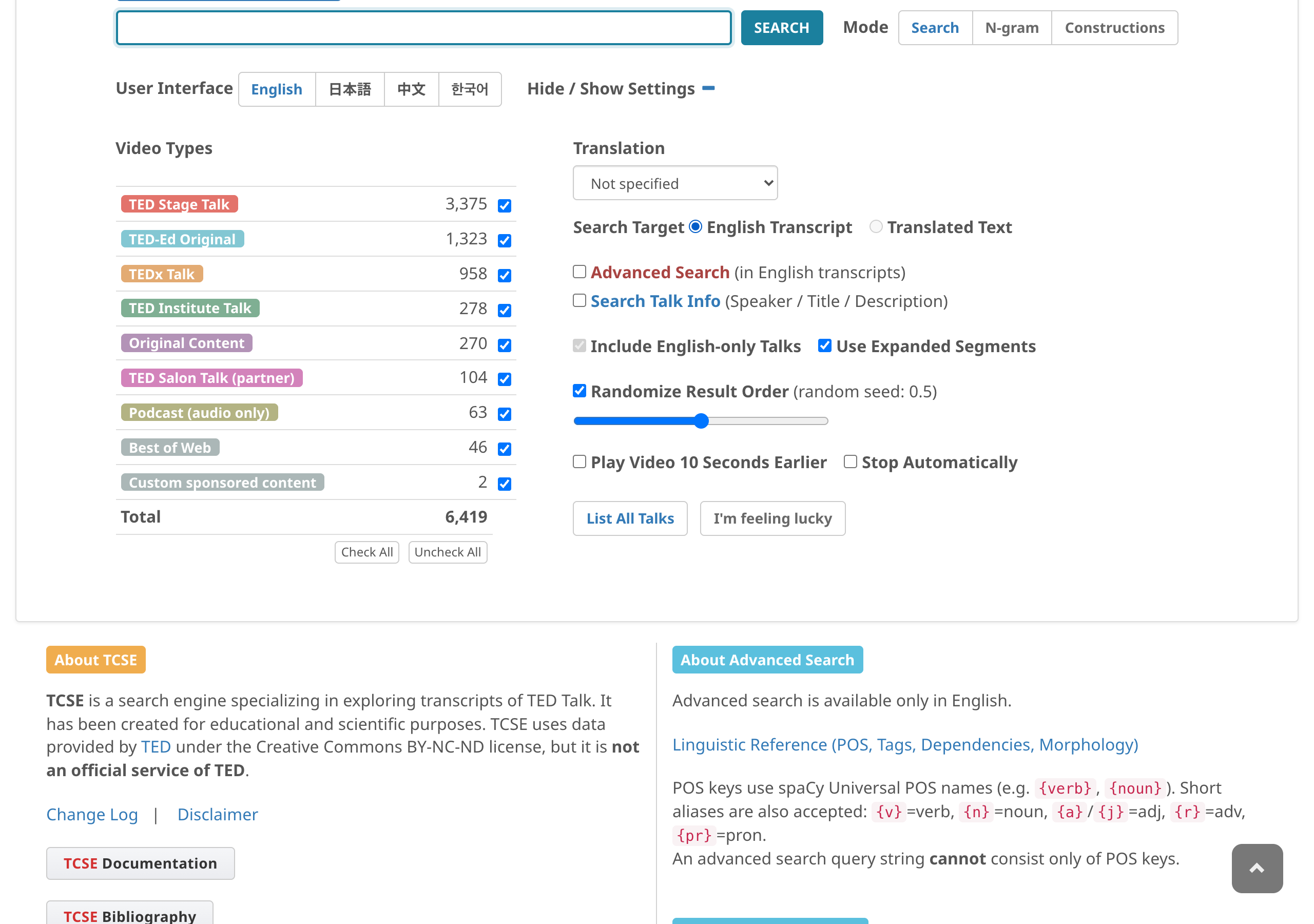Screen dimensions: 1314x924
Task: Click the TED Stage Talk badge
Action: click(179, 204)
